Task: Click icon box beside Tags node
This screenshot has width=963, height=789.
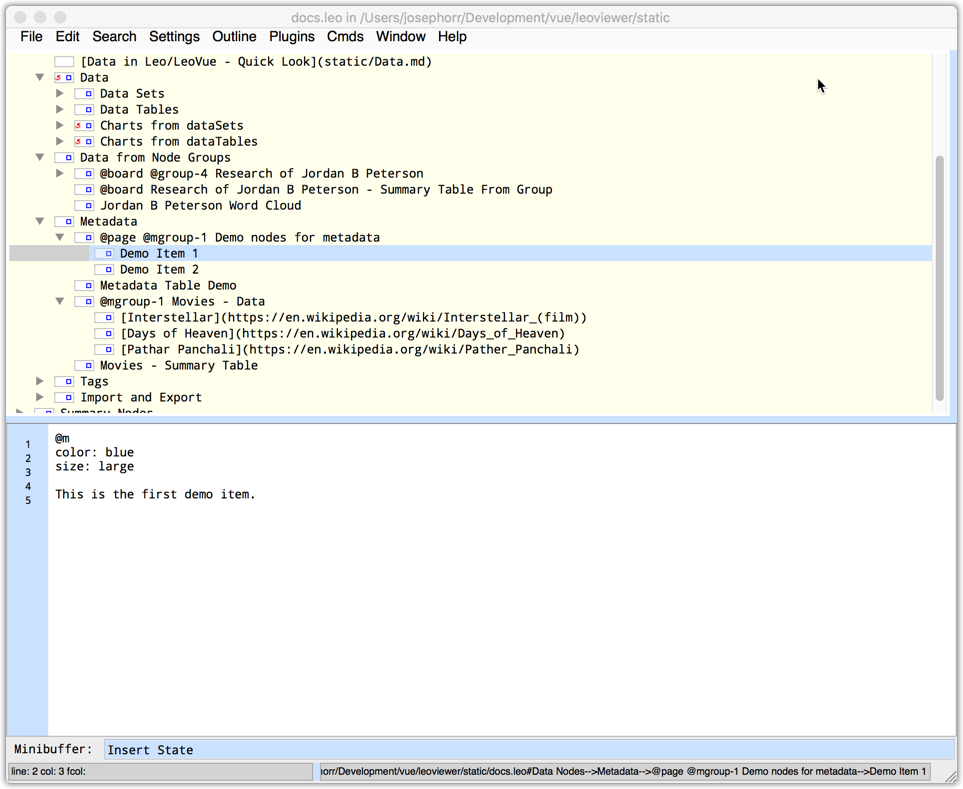Action: [x=64, y=381]
